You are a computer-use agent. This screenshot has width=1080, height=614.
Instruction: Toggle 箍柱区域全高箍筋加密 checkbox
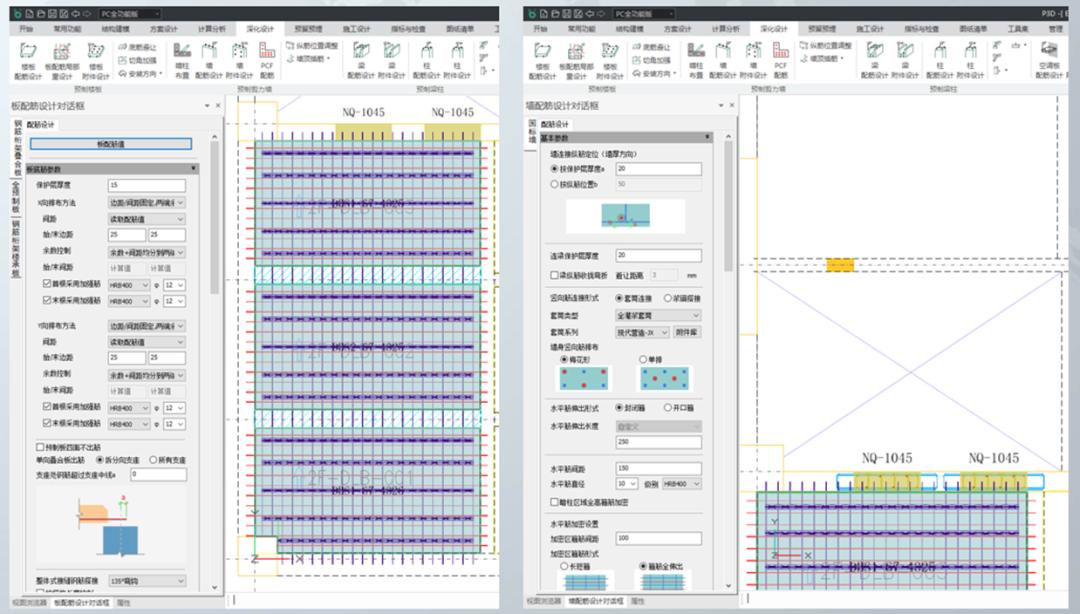click(555, 501)
